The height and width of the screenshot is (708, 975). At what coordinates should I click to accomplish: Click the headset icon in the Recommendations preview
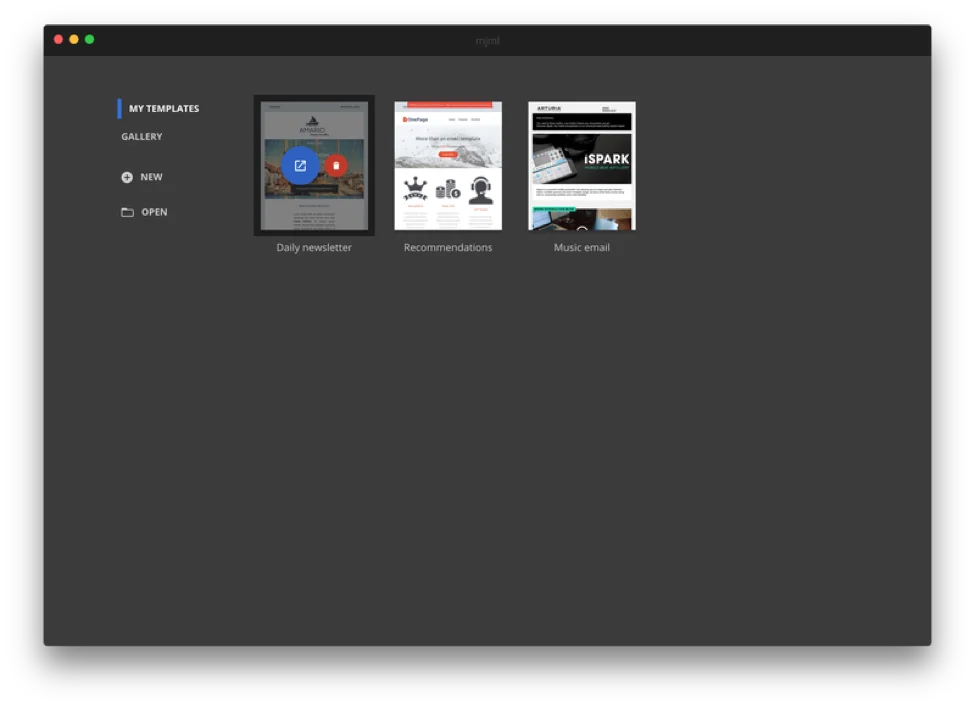tap(481, 190)
